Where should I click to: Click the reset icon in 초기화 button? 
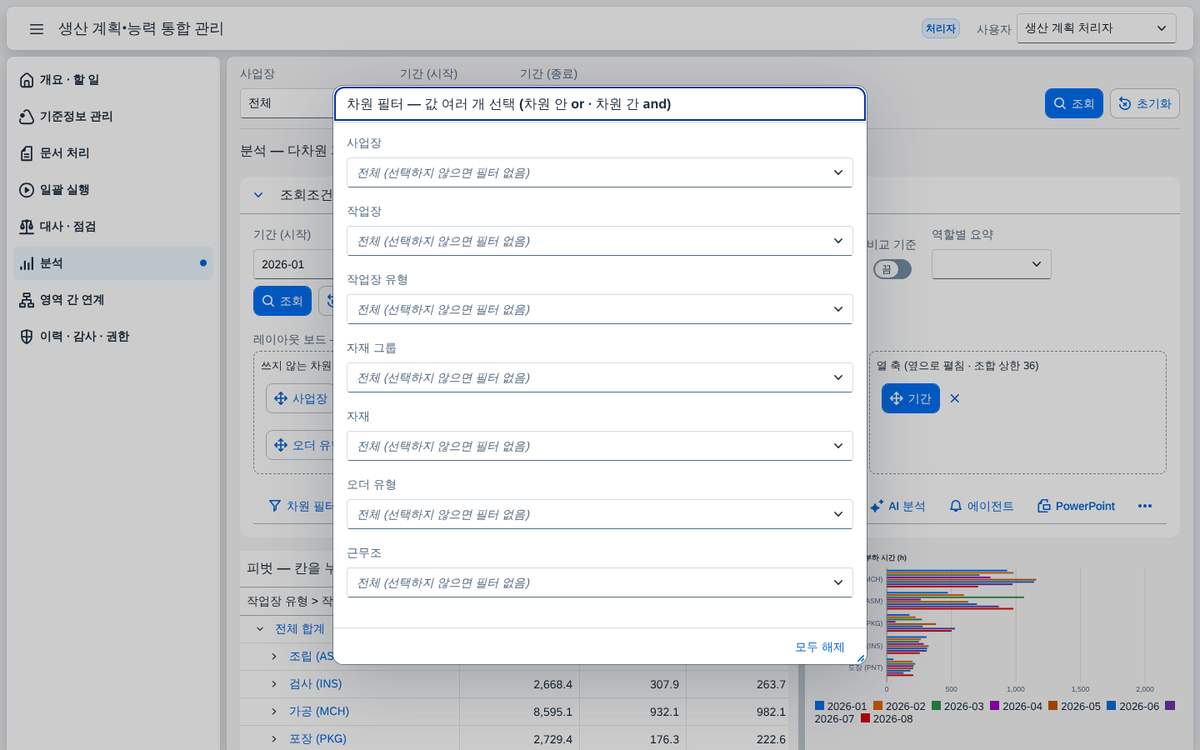(x=1125, y=104)
